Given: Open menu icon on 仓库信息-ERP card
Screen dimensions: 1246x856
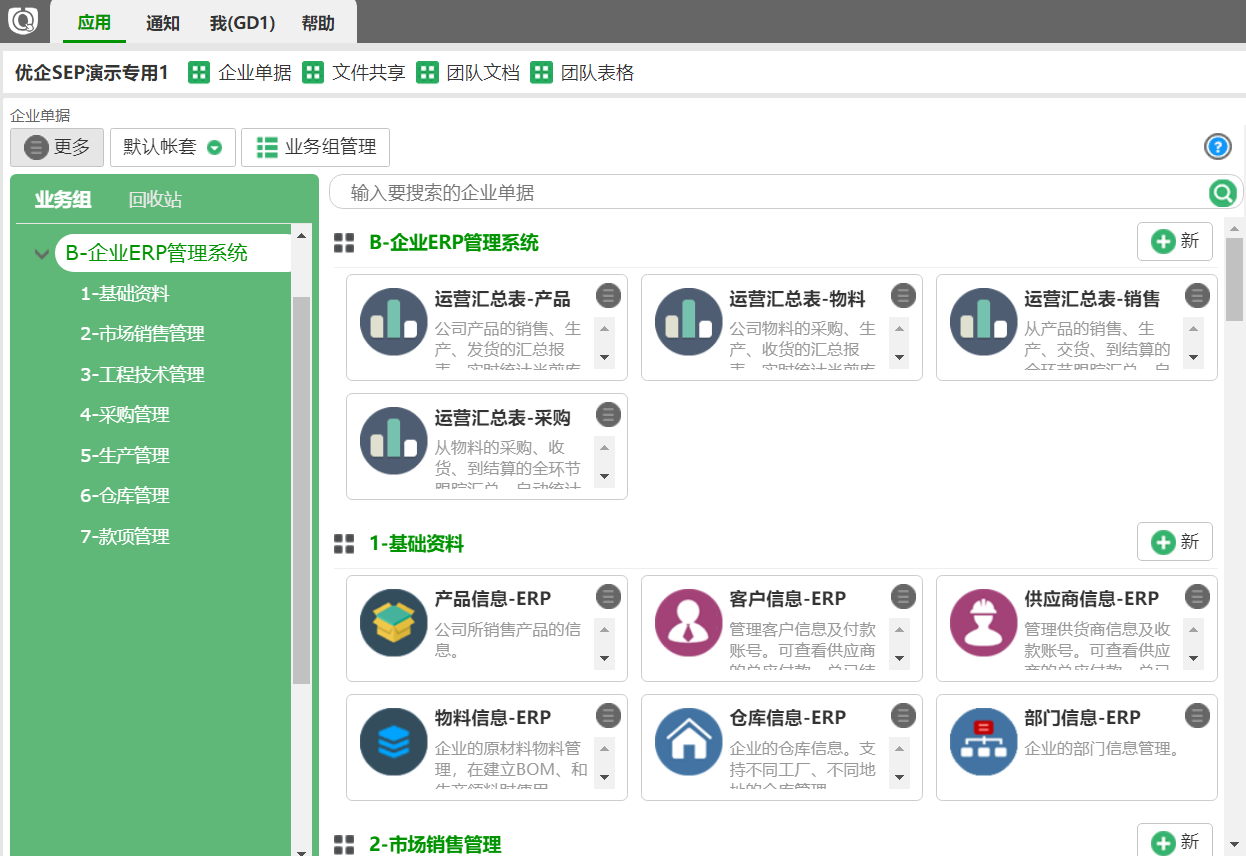Looking at the screenshot, I should pos(903,715).
